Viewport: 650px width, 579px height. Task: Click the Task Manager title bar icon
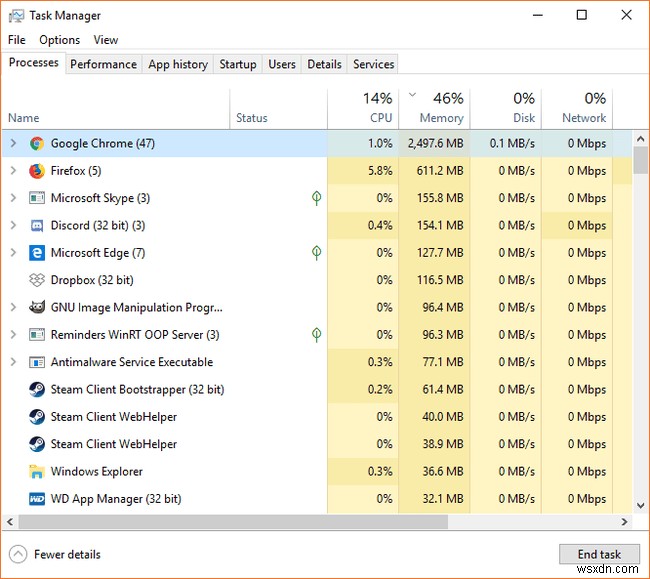[x=16, y=16]
